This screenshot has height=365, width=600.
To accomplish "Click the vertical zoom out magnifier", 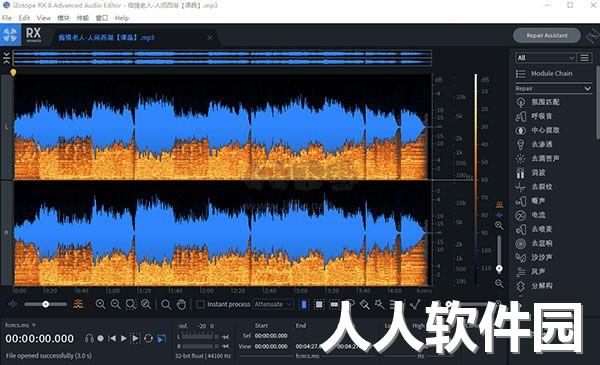I will [499, 283].
